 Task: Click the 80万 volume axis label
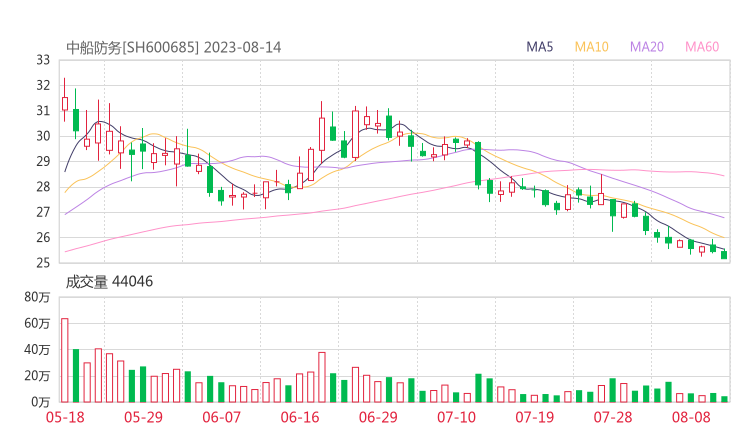point(37,297)
